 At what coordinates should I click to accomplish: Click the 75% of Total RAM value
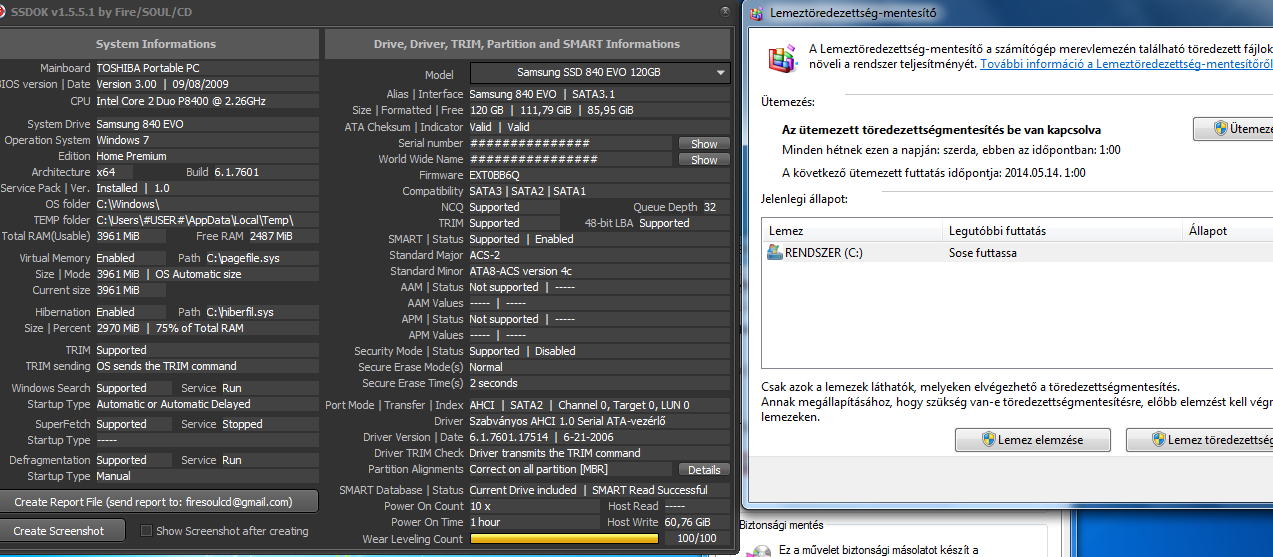[x=199, y=328]
